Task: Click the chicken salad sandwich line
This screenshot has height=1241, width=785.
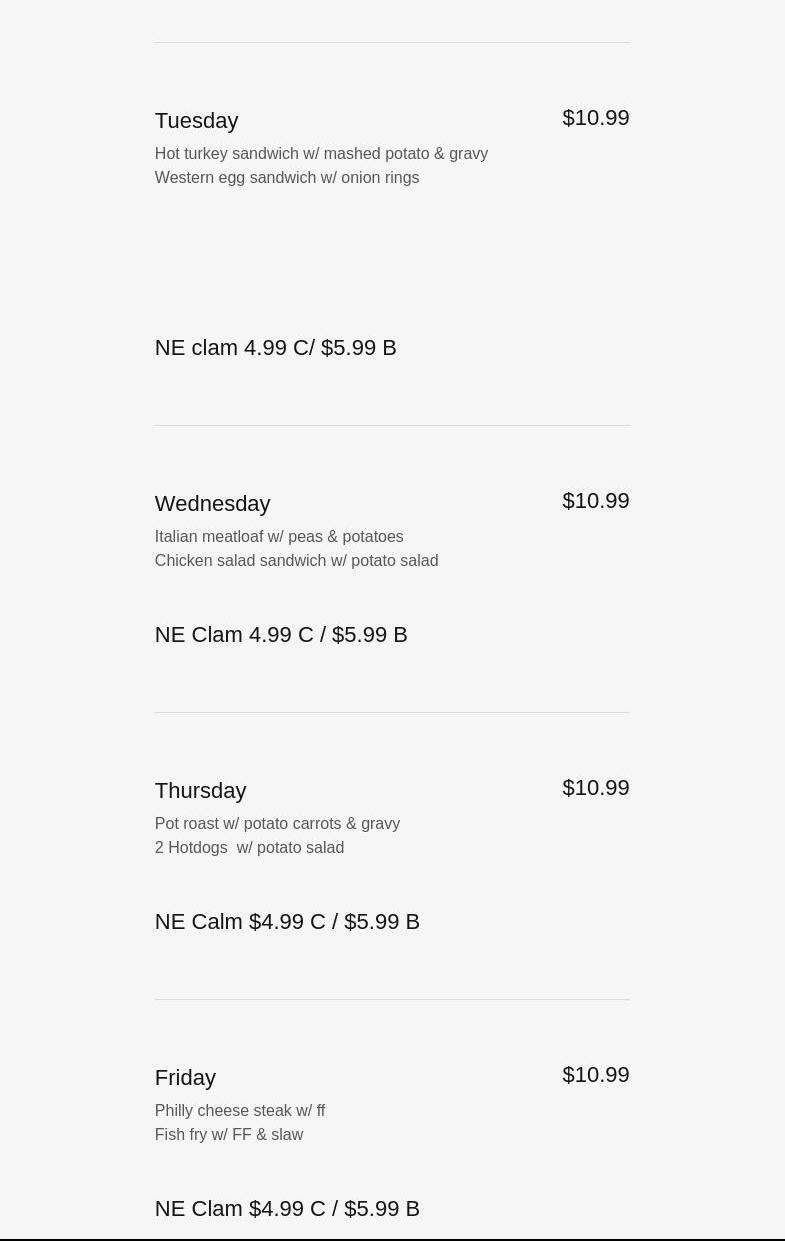Action: click(x=296, y=560)
